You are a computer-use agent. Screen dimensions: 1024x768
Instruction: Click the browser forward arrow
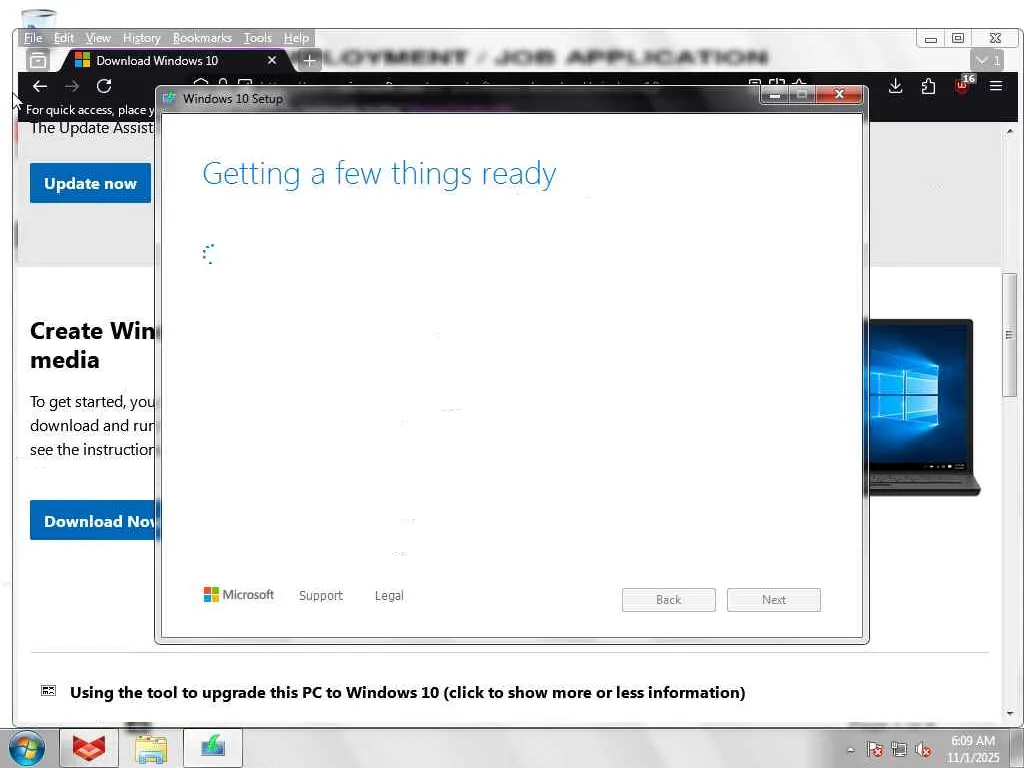[72, 86]
